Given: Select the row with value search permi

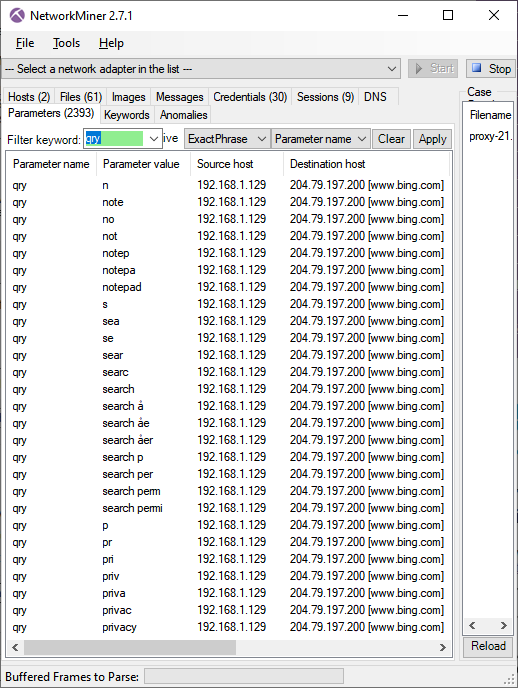Looking at the screenshot, I should [229, 508].
